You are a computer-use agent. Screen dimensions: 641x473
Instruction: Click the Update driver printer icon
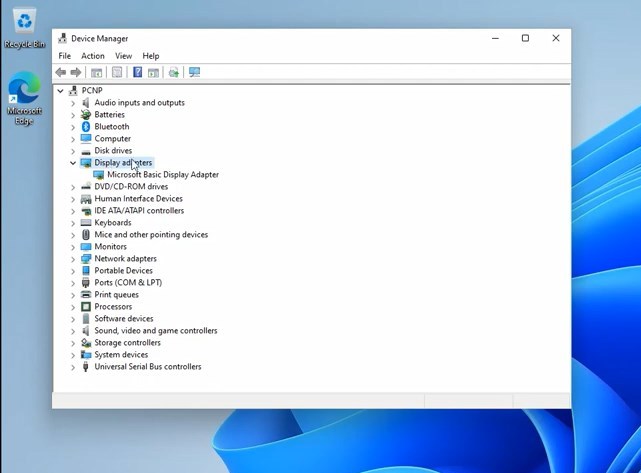174,73
